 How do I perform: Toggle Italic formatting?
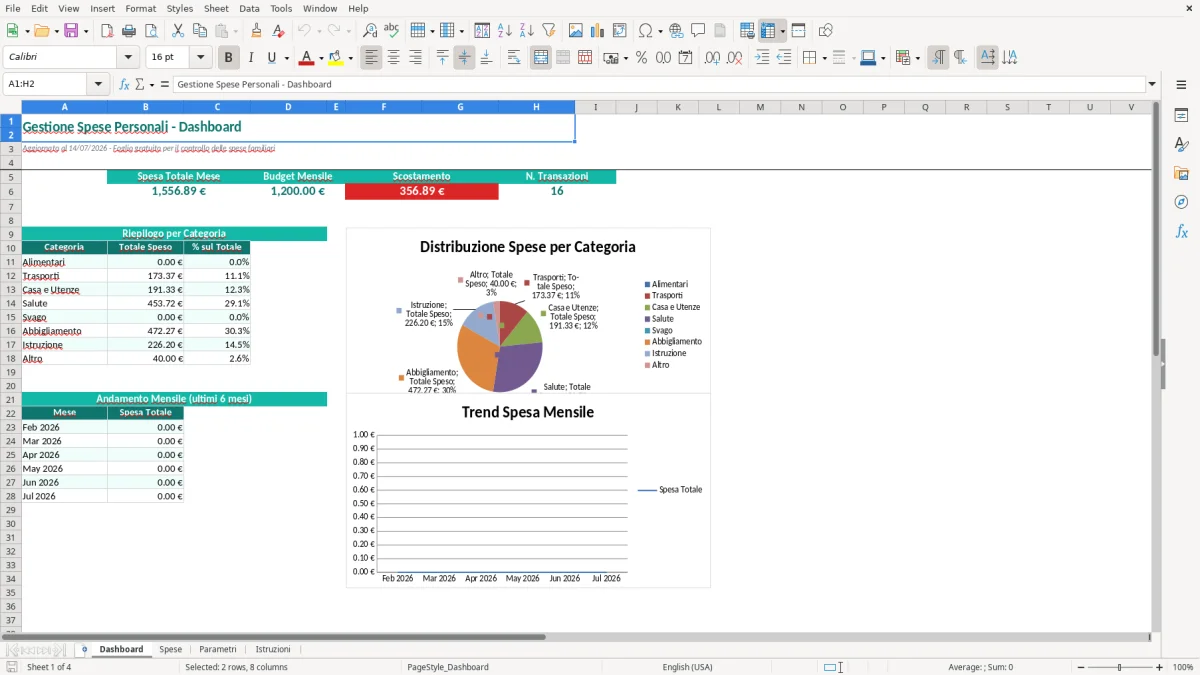point(251,58)
